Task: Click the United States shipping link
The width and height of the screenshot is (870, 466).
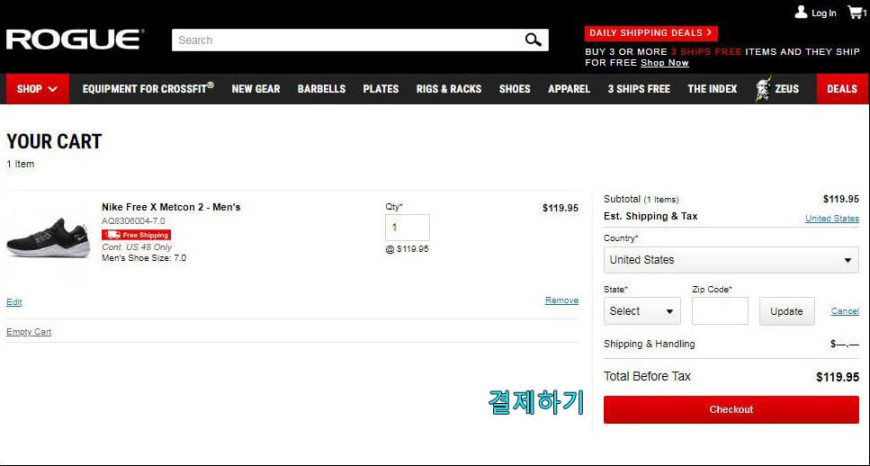Action: pos(832,218)
